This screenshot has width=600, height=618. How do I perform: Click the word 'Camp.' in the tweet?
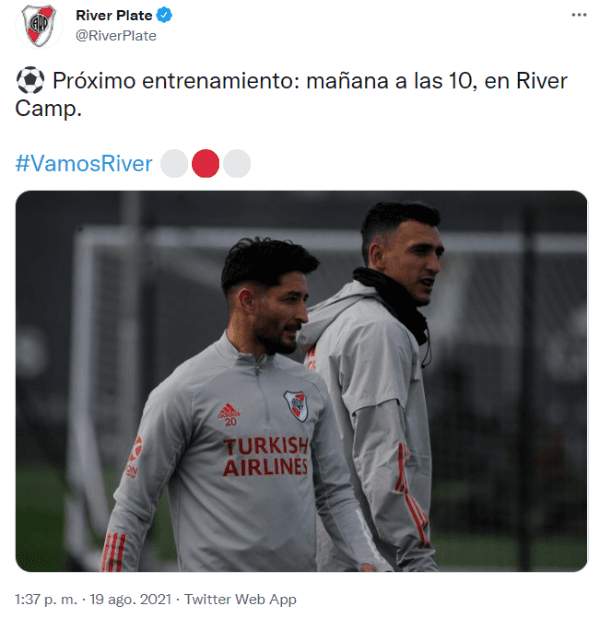pyautogui.click(x=48, y=109)
